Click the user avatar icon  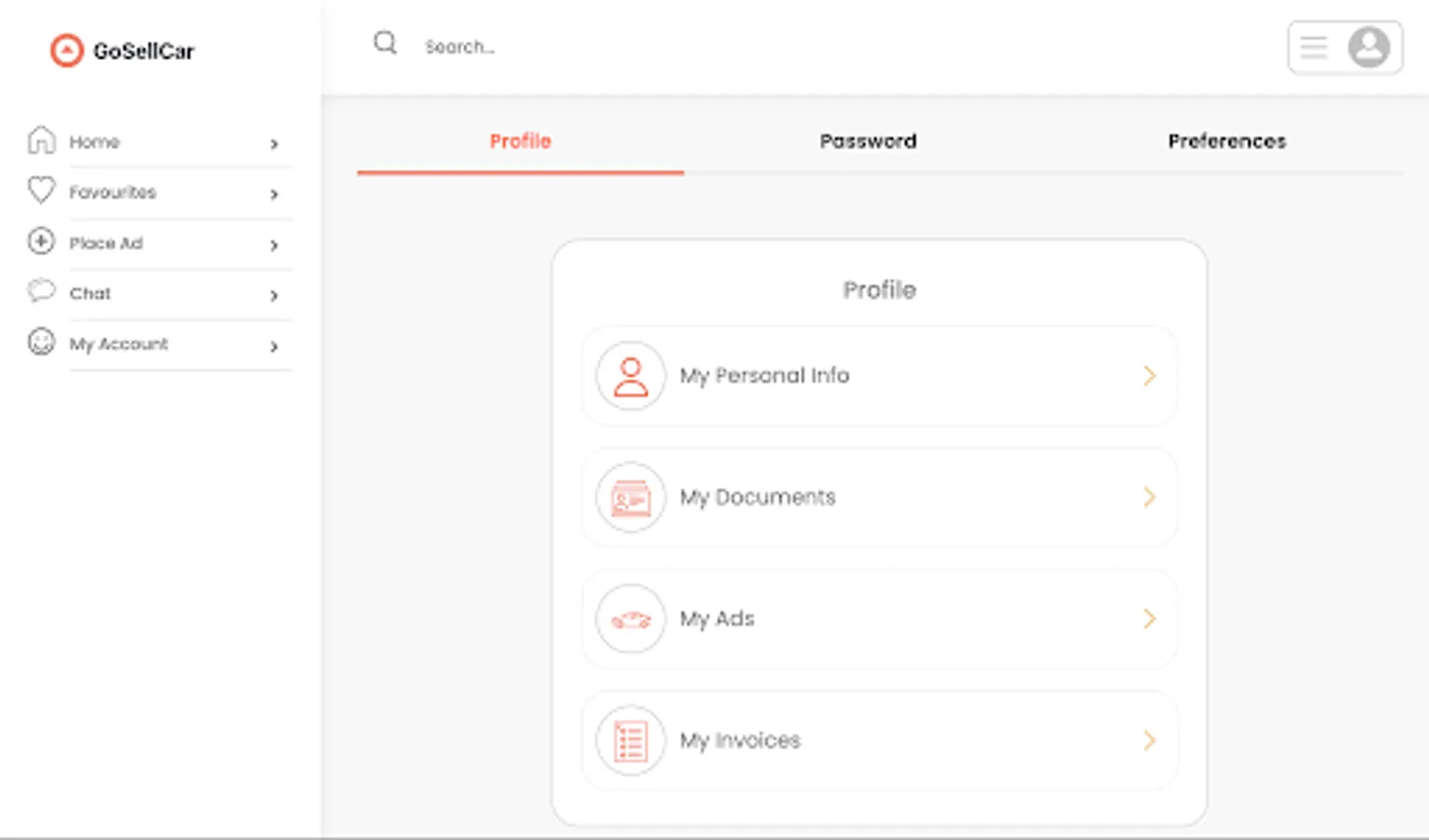1368,47
